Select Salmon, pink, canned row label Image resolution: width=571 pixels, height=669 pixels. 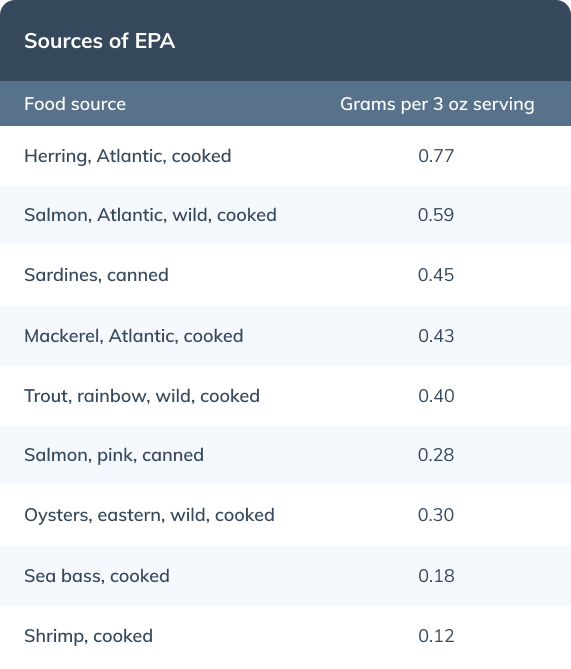pyautogui.click(x=114, y=455)
